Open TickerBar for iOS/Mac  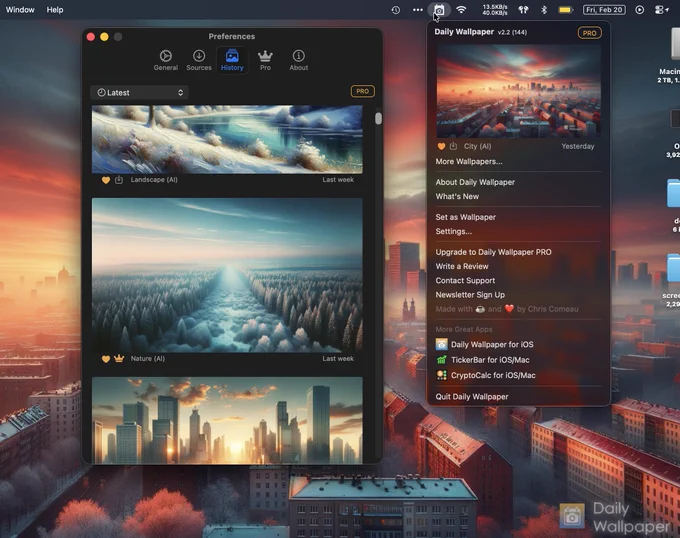pos(482,360)
